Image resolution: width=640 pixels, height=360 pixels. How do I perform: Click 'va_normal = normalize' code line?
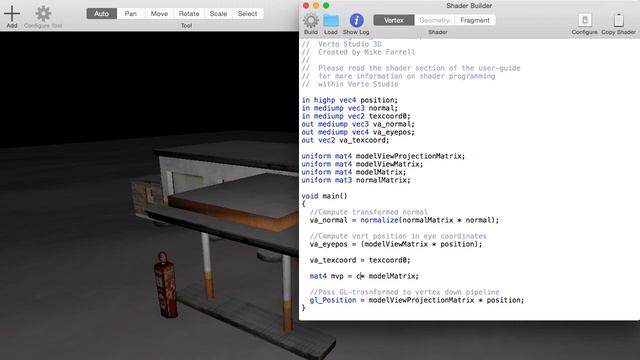404,220
